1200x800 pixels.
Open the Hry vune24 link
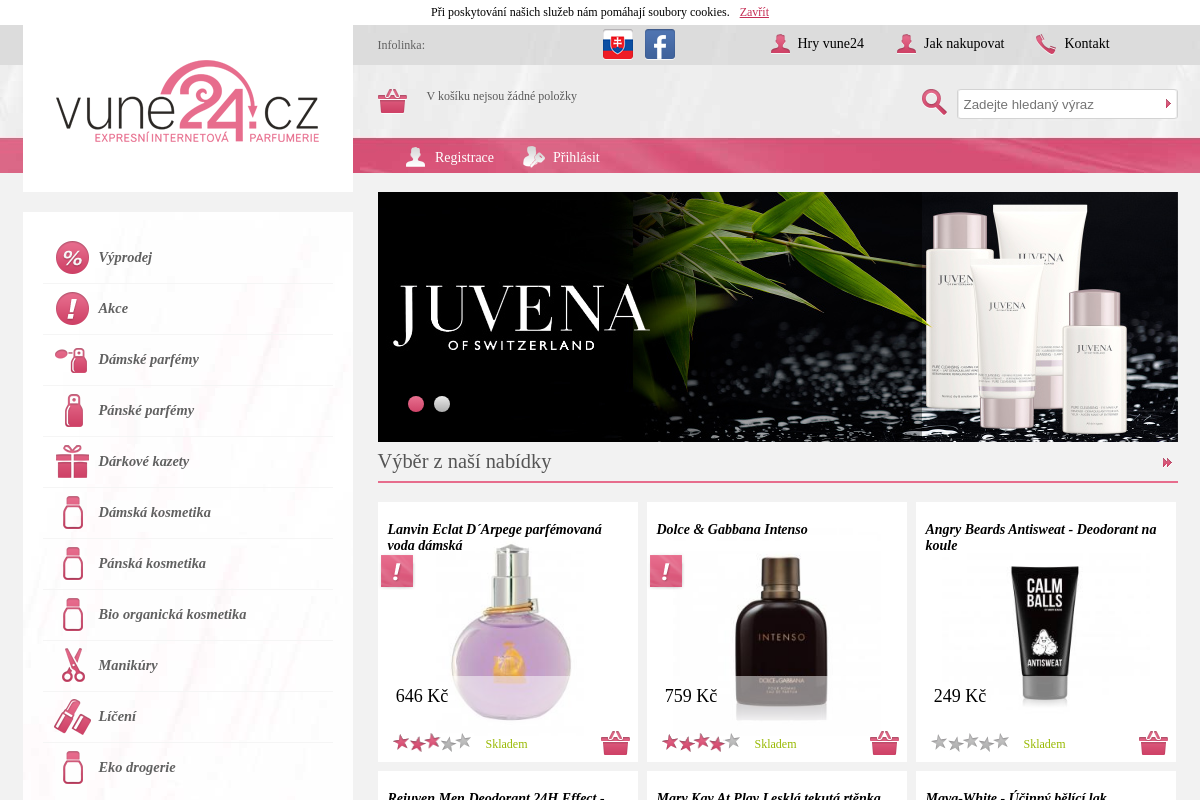[x=830, y=44]
